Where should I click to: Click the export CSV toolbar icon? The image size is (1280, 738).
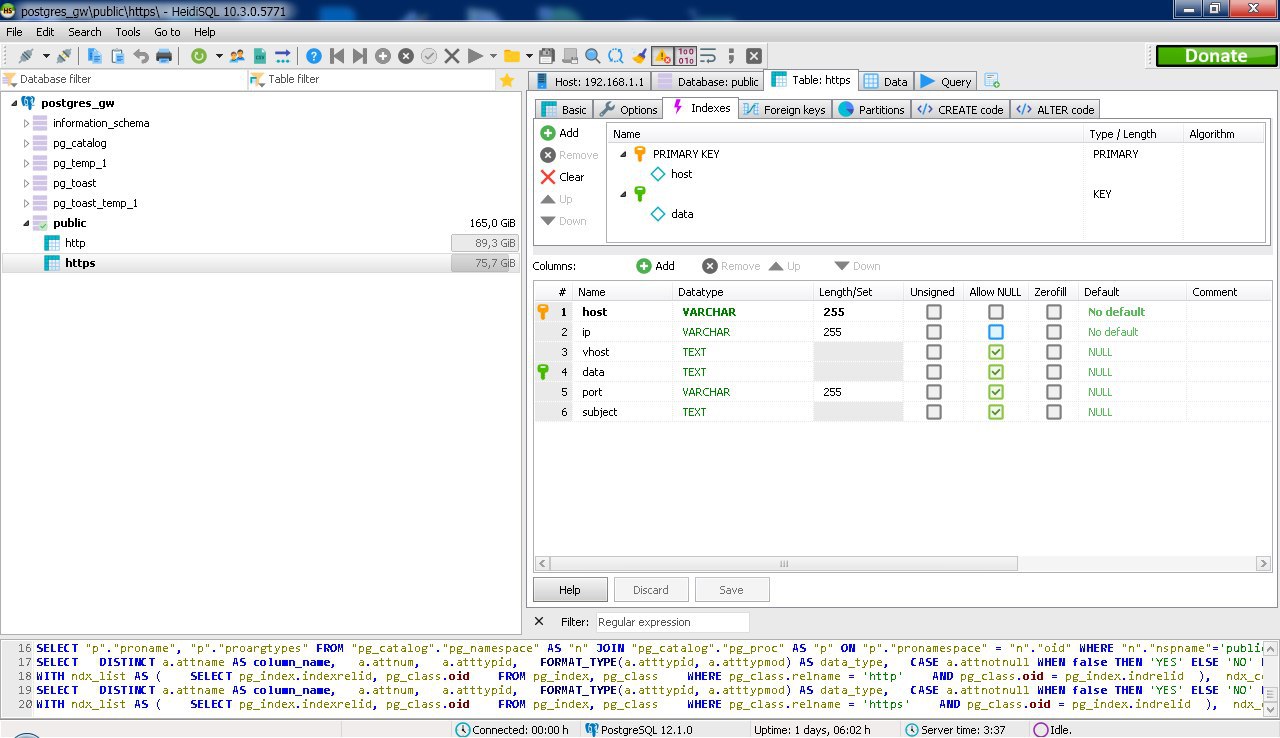(x=260, y=56)
